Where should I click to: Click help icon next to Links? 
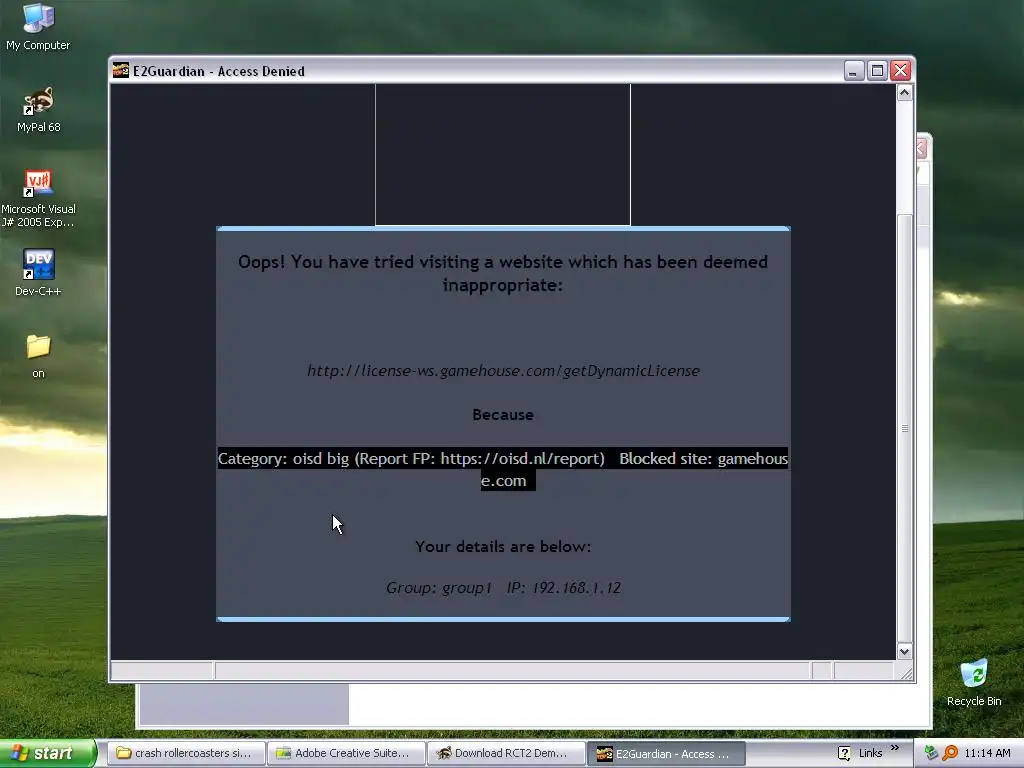844,753
